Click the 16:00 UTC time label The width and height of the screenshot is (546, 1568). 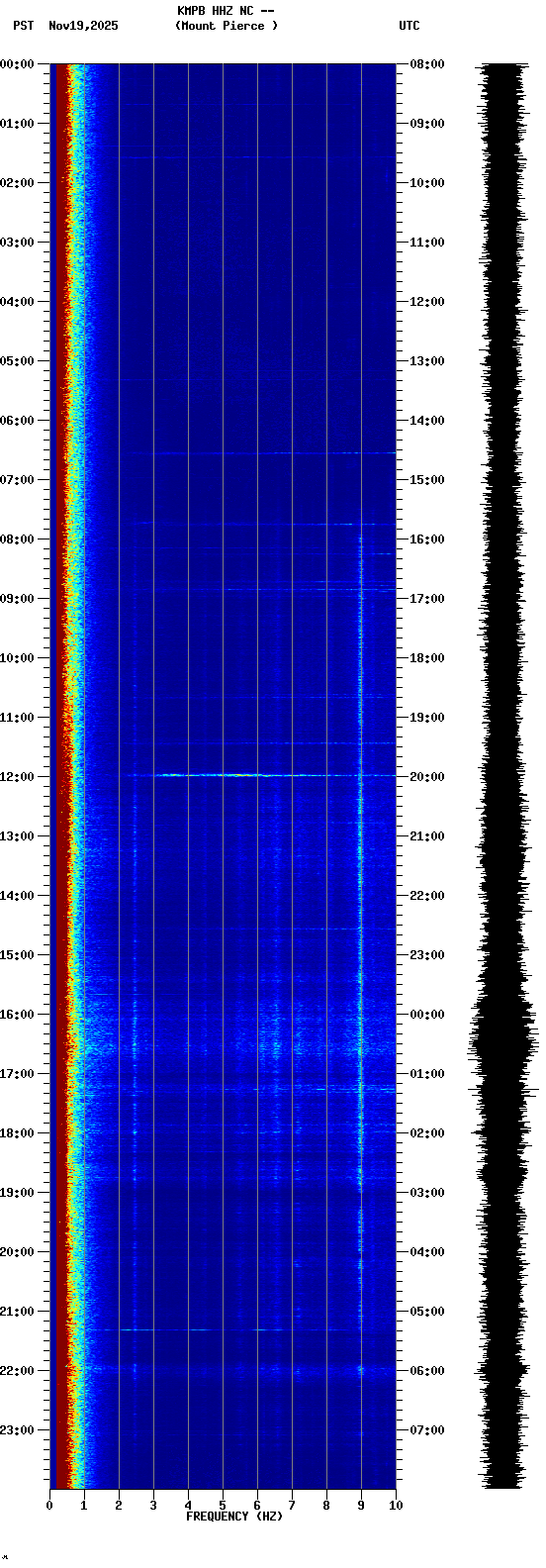[427, 539]
